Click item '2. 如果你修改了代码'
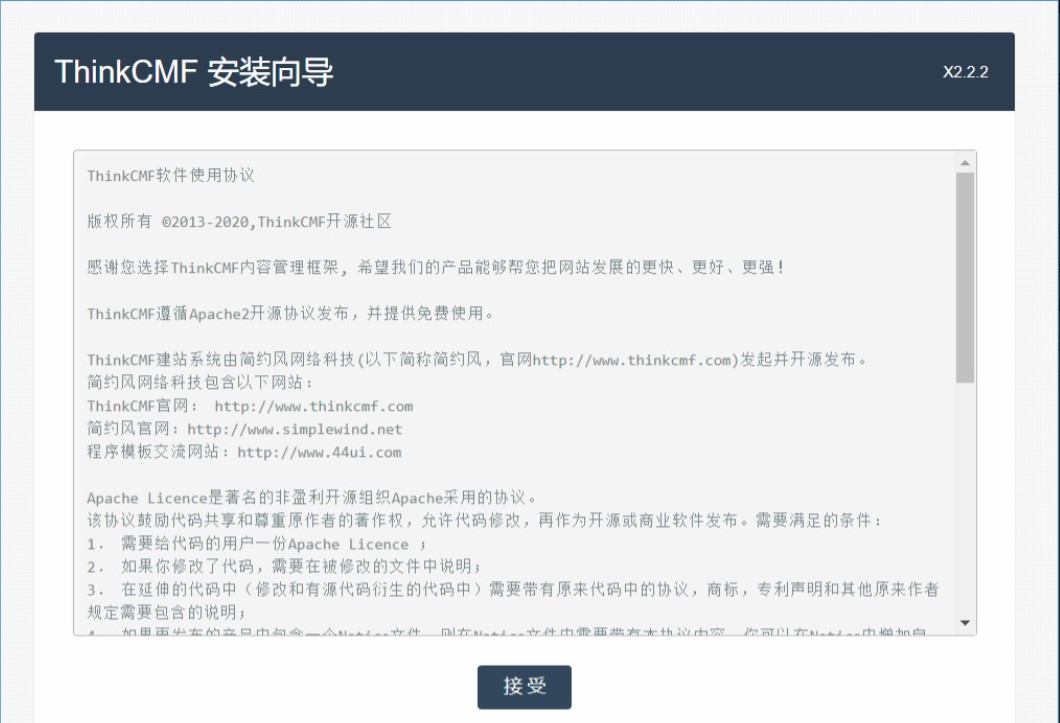This screenshot has width=1060, height=723. click(x=284, y=567)
